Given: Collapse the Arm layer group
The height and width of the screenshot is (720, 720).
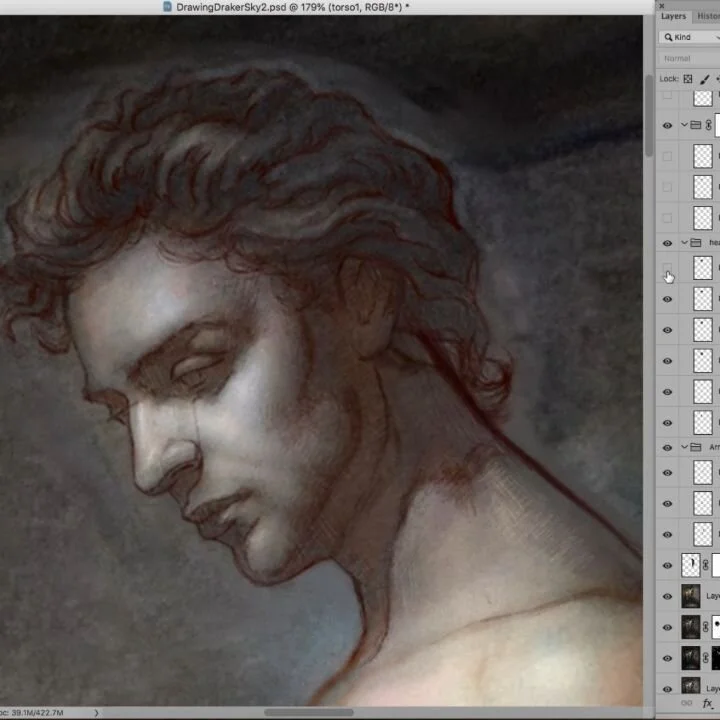Looking at the screenshot, I should pos(684,447).
